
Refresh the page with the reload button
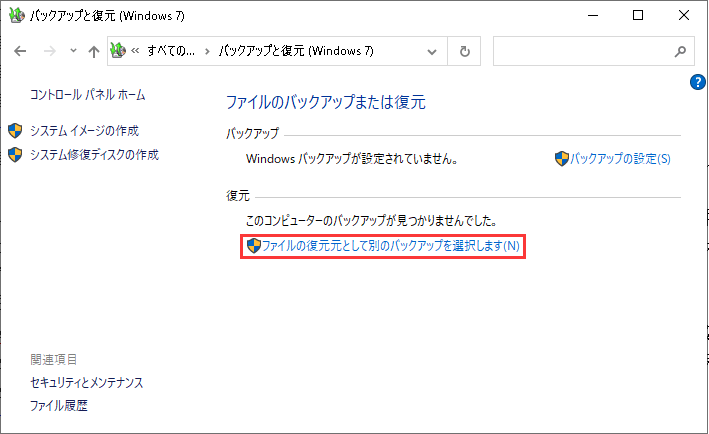pyautogui.click(x=464, y=51)
